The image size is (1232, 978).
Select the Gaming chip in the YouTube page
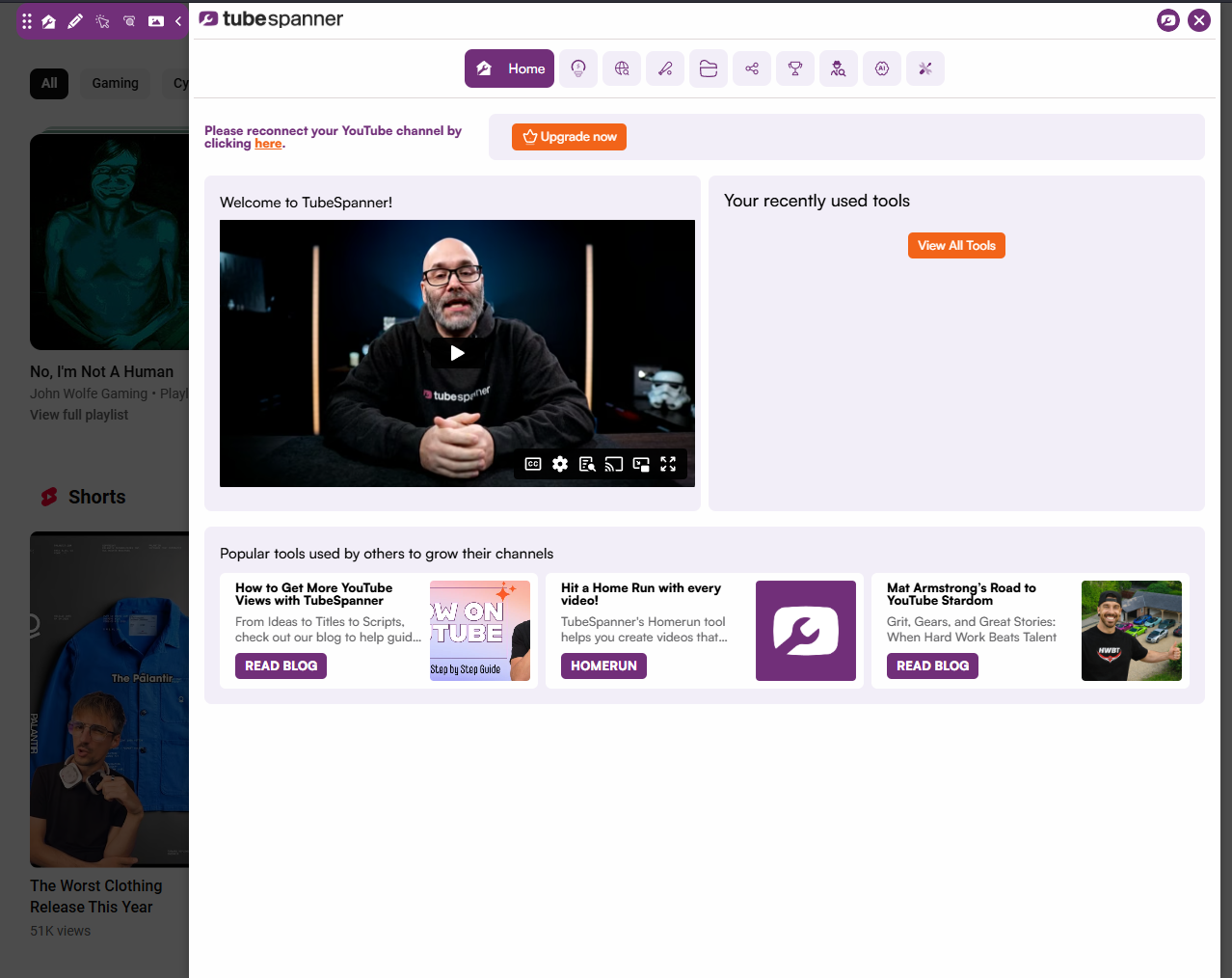coord(116,84)
